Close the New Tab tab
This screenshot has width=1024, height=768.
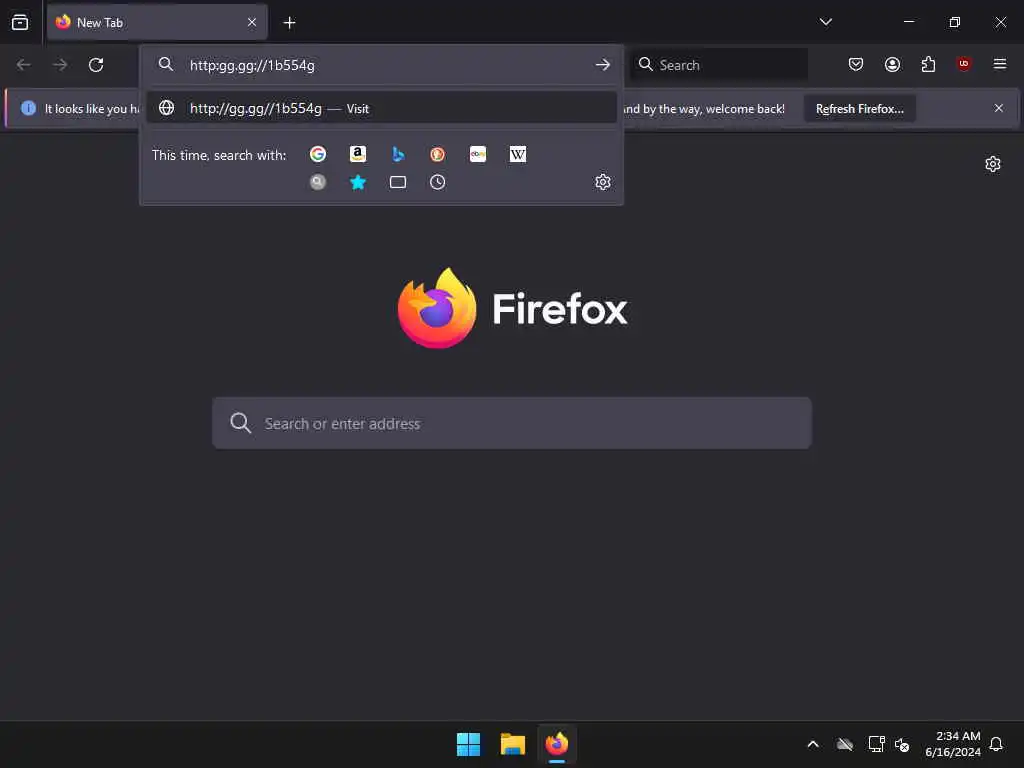[252, 22]
